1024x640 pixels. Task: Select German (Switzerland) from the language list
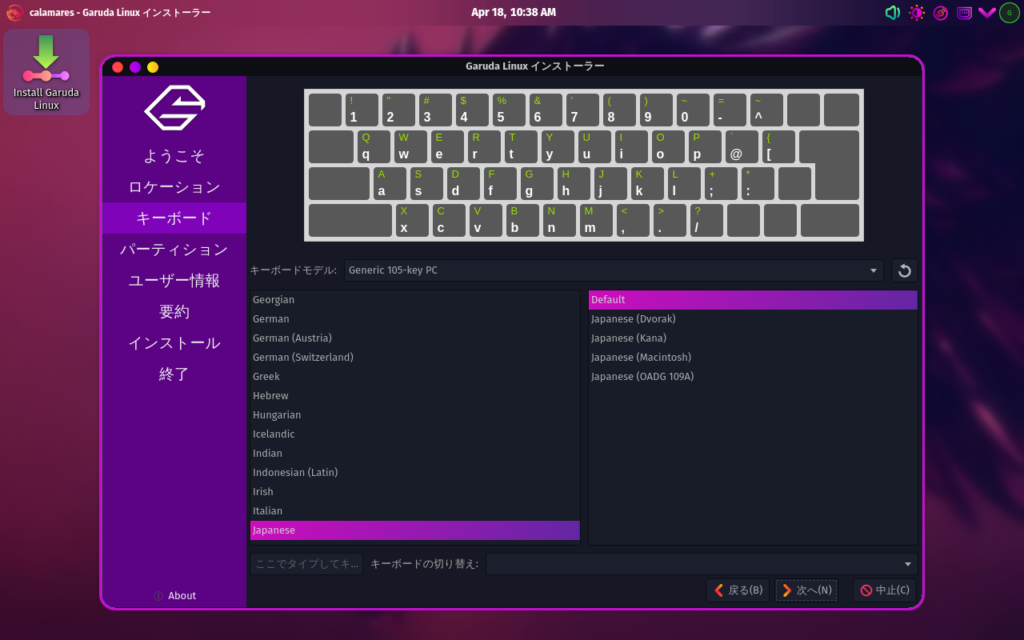click(303, 357)
